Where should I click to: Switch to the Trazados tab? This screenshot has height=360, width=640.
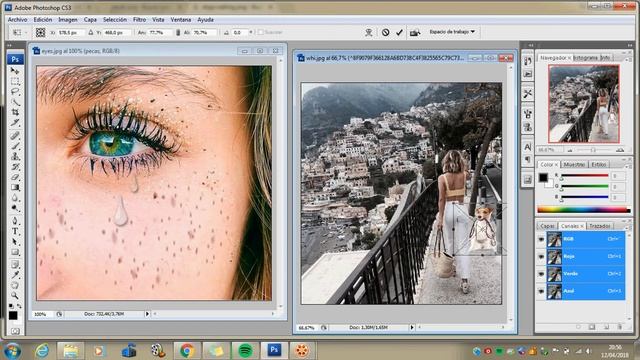[x=599, y=226]
